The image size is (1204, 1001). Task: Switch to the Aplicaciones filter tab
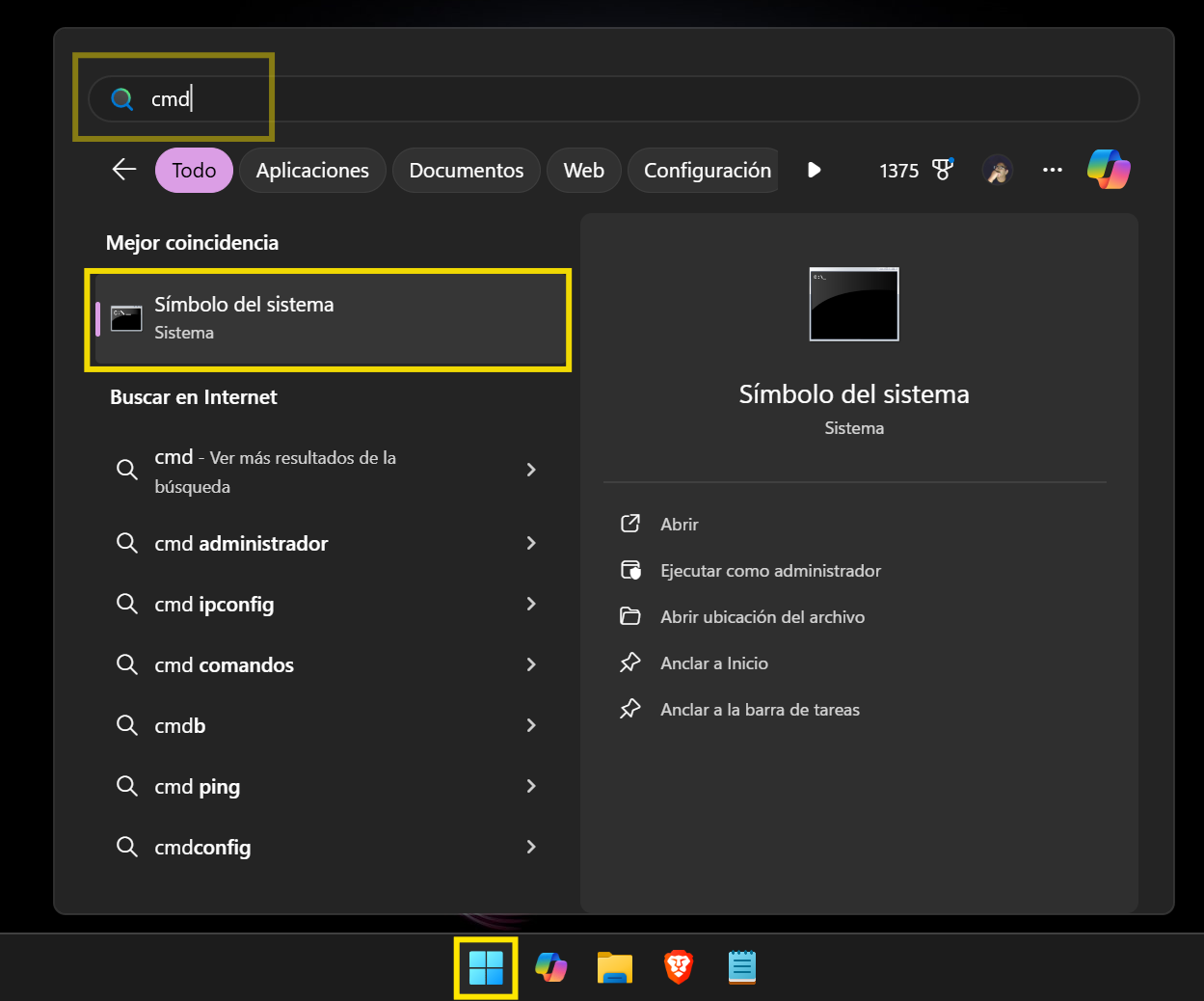point(312,171)
